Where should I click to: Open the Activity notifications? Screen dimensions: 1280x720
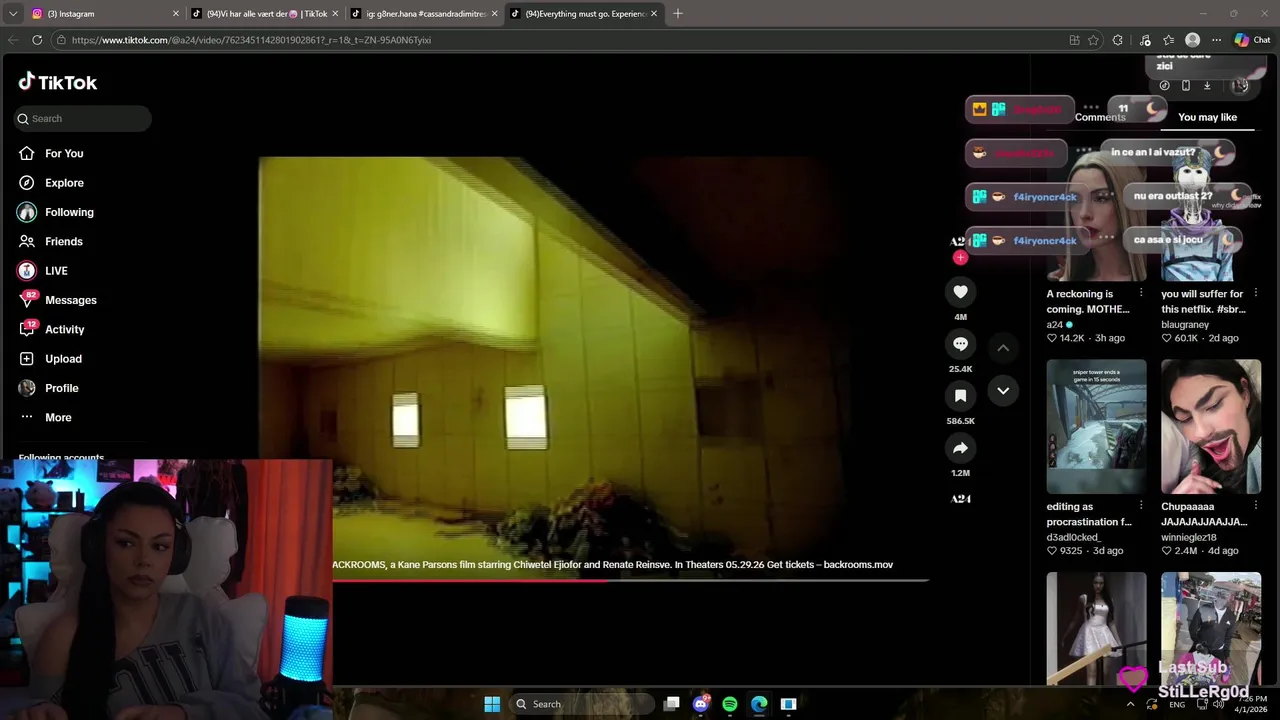tap(64, 329)
